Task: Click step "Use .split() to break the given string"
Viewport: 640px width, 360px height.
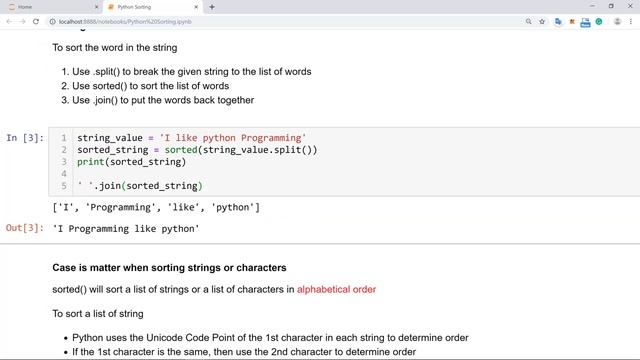Action: click(x=192, y=72)
